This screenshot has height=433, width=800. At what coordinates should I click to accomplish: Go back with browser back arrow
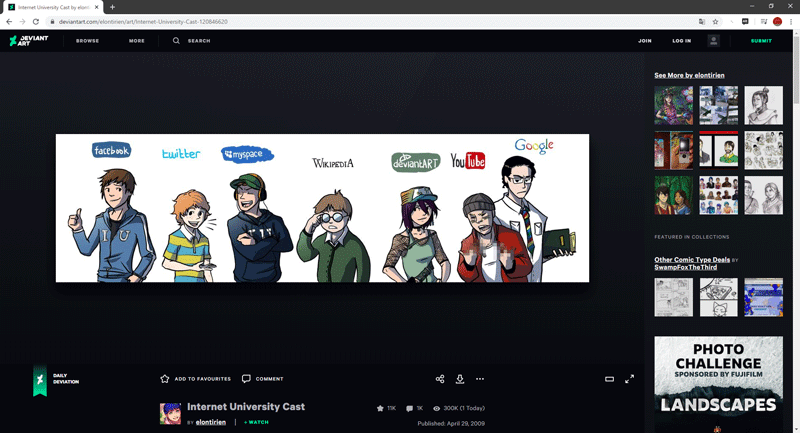point(9,21)
